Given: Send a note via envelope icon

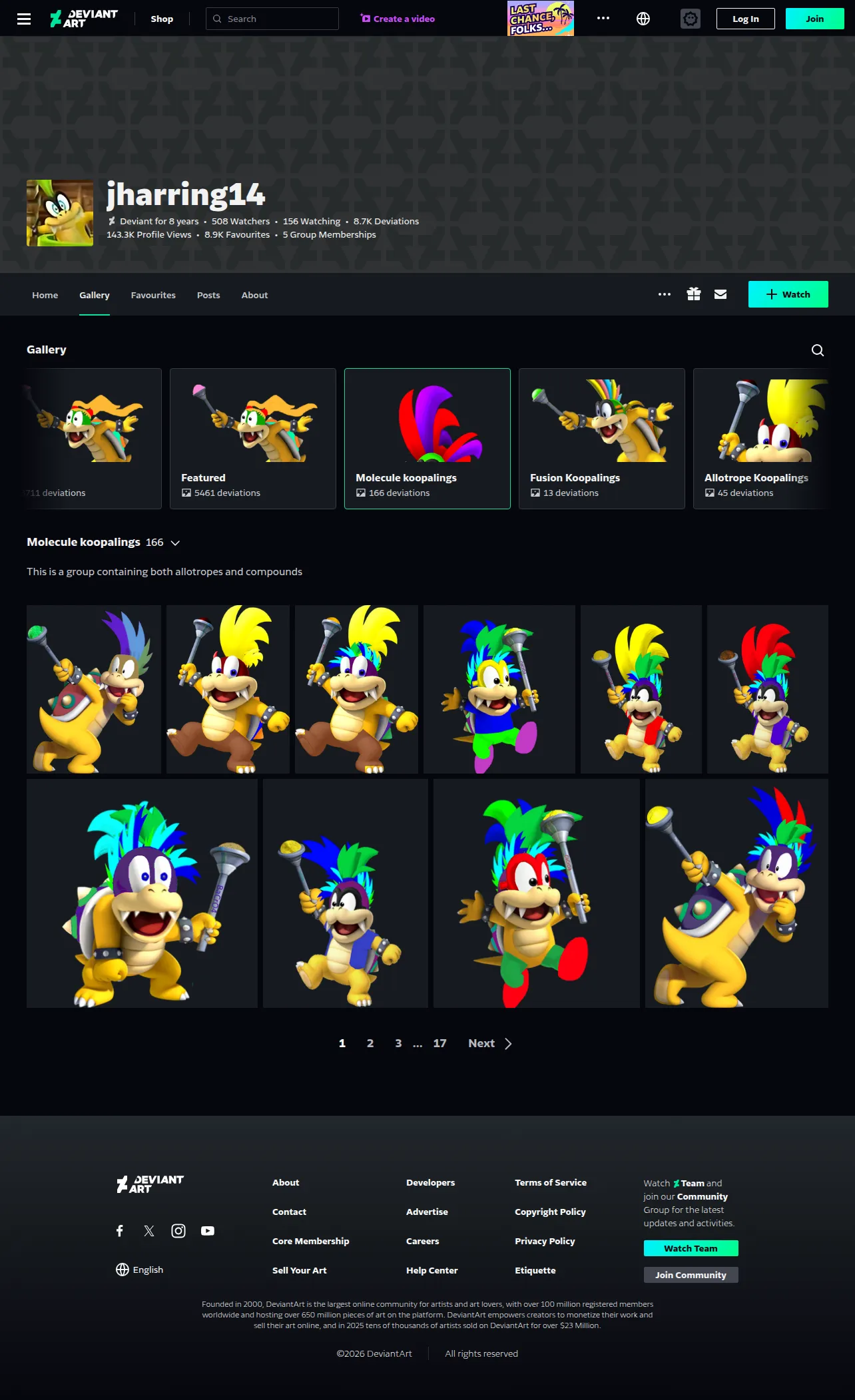Looking at the screenshot, I should (x=720, y=294).
